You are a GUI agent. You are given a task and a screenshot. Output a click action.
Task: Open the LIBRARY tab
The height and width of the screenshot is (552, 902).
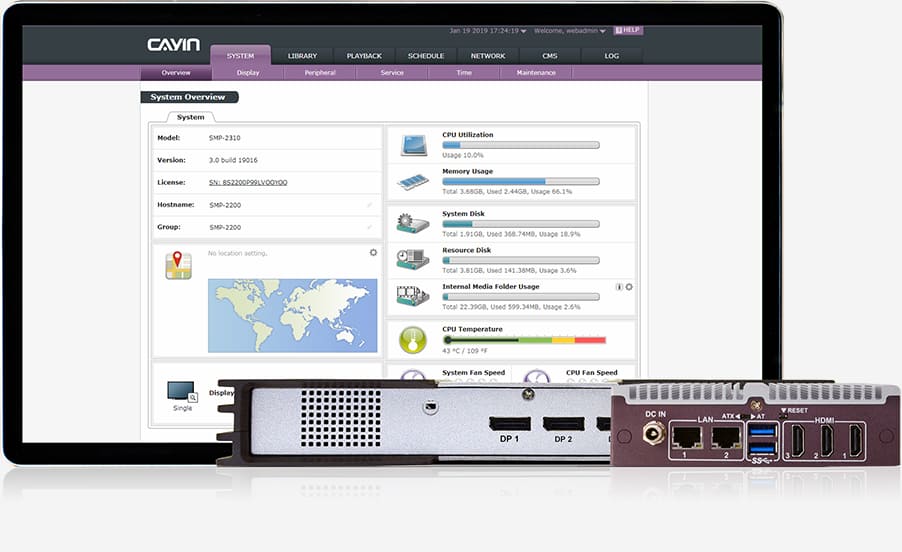(x=303, y=56)
